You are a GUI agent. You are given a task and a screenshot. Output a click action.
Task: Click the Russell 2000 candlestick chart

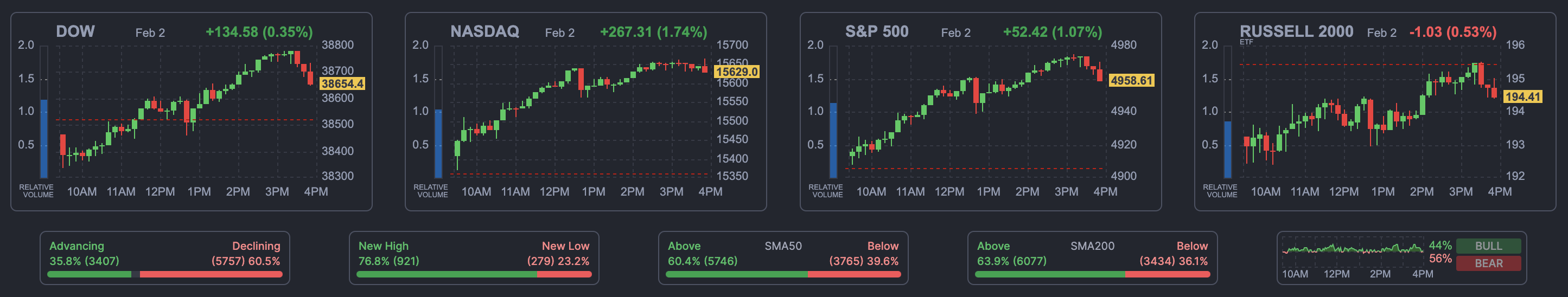coord(1369,111)
